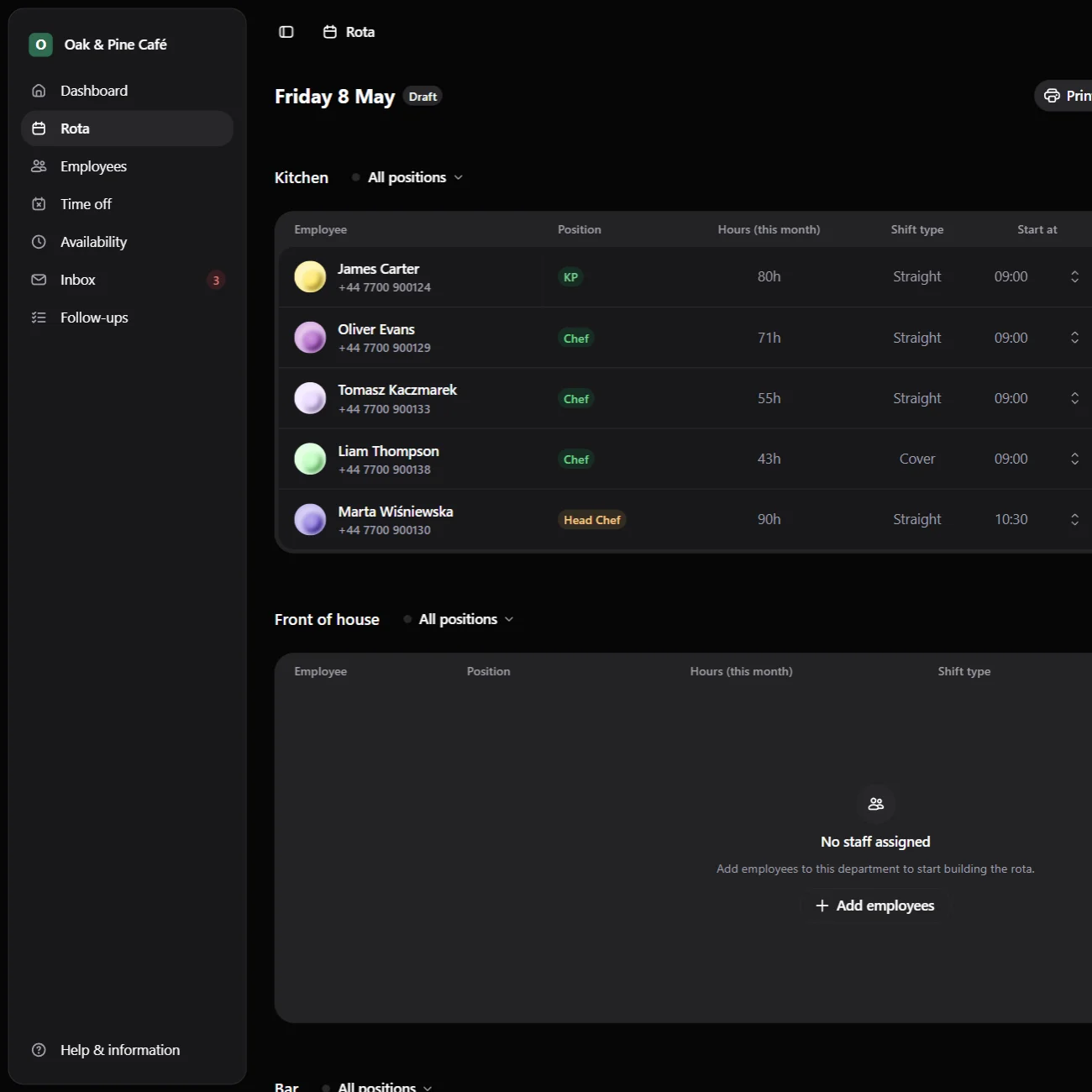This screenshot has width=1092, height=1092.
Task: Open Marta Wiśniewska's start time stepper
Action: click(x=1074, y=519)
